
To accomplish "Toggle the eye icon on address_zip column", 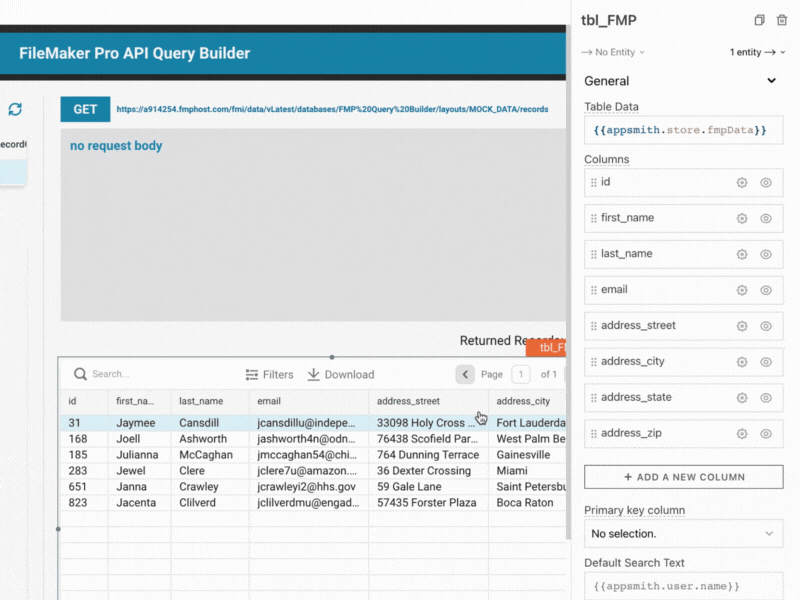I will (x=766, y=433).
